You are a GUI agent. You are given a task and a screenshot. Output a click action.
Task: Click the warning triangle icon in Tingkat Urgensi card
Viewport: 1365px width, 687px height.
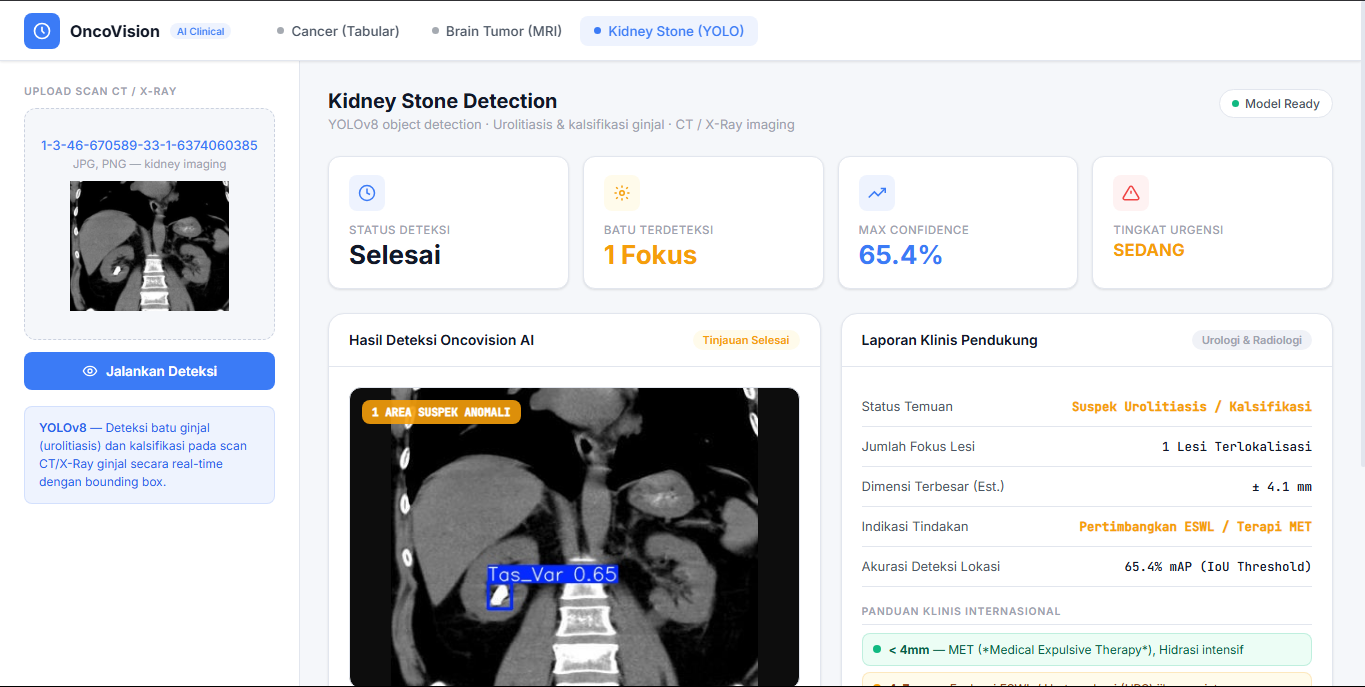[x=1131, y=193]
